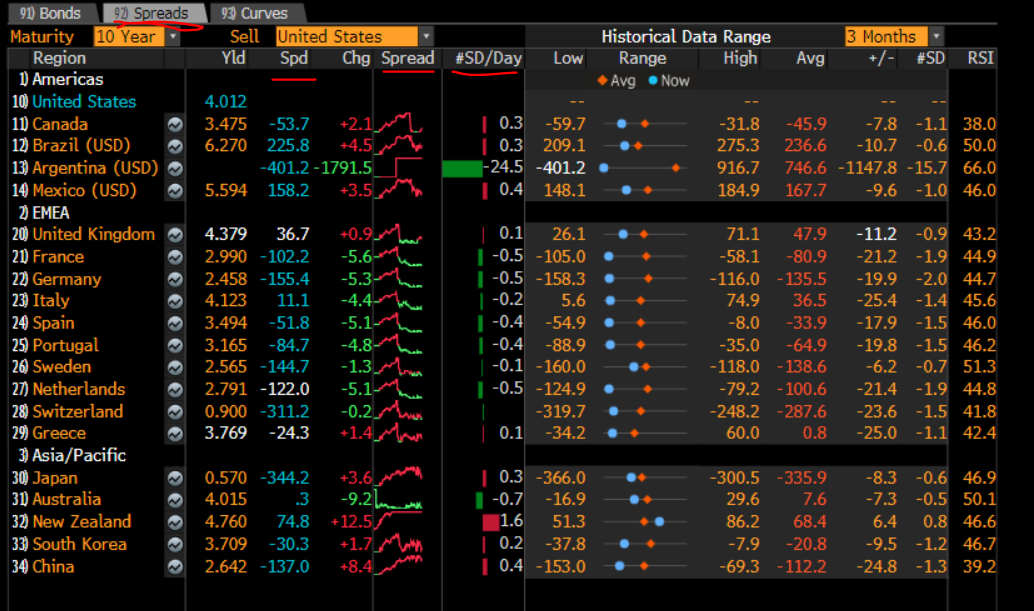Click the United States row label

pyautogui.click(x=84, y=102)
